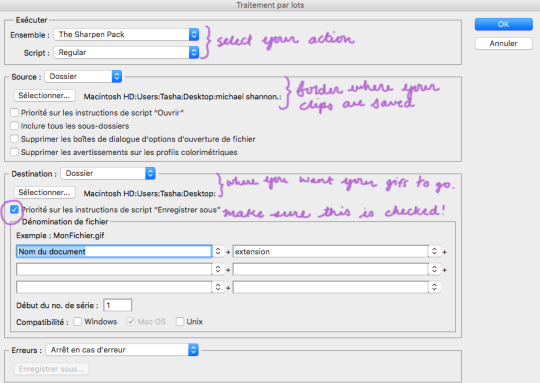
Task: Click the Nom du document naming field
Action: coord(114,251)
